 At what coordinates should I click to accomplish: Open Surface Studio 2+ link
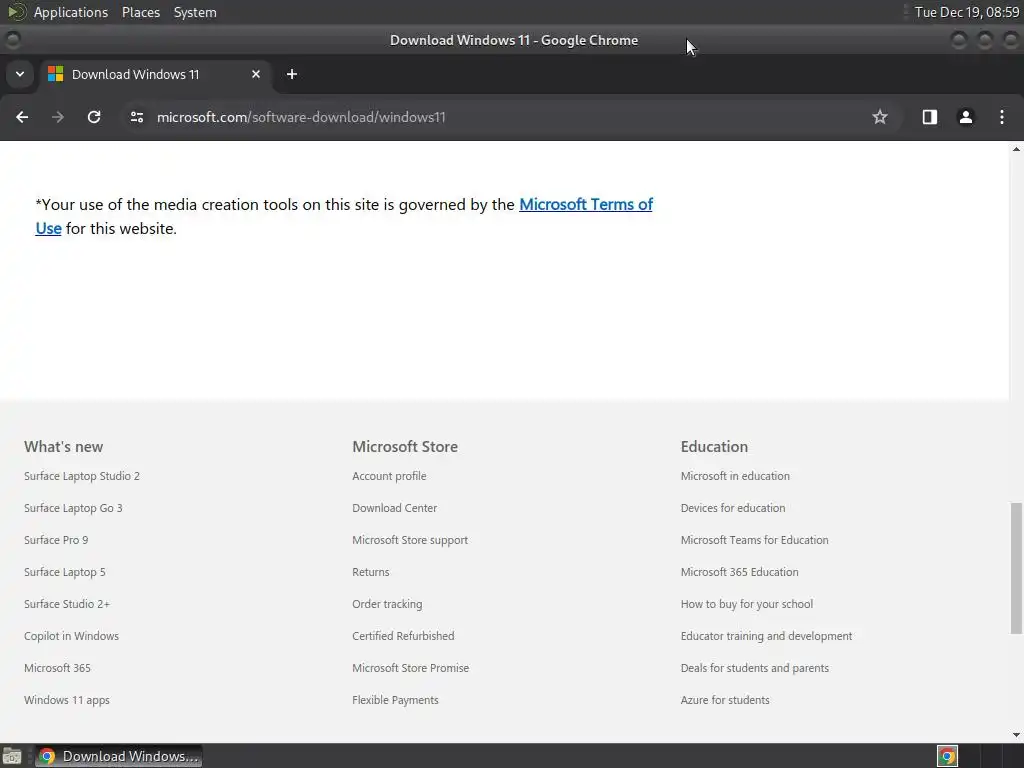(x=67, y=604)
